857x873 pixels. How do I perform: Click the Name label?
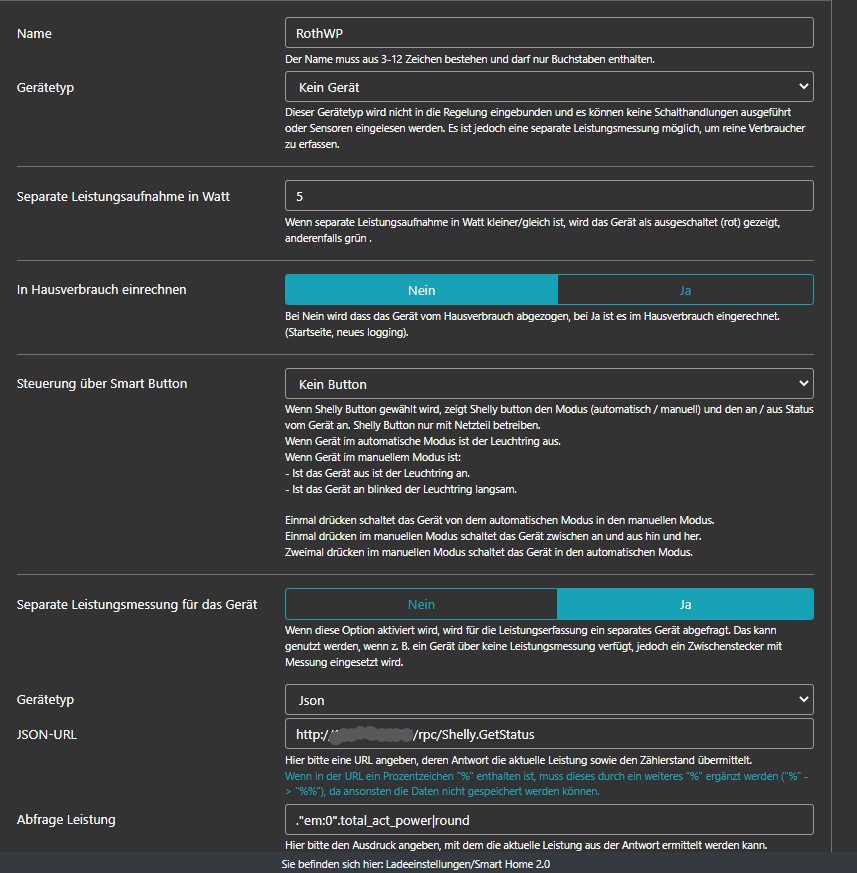click(34, 34)
